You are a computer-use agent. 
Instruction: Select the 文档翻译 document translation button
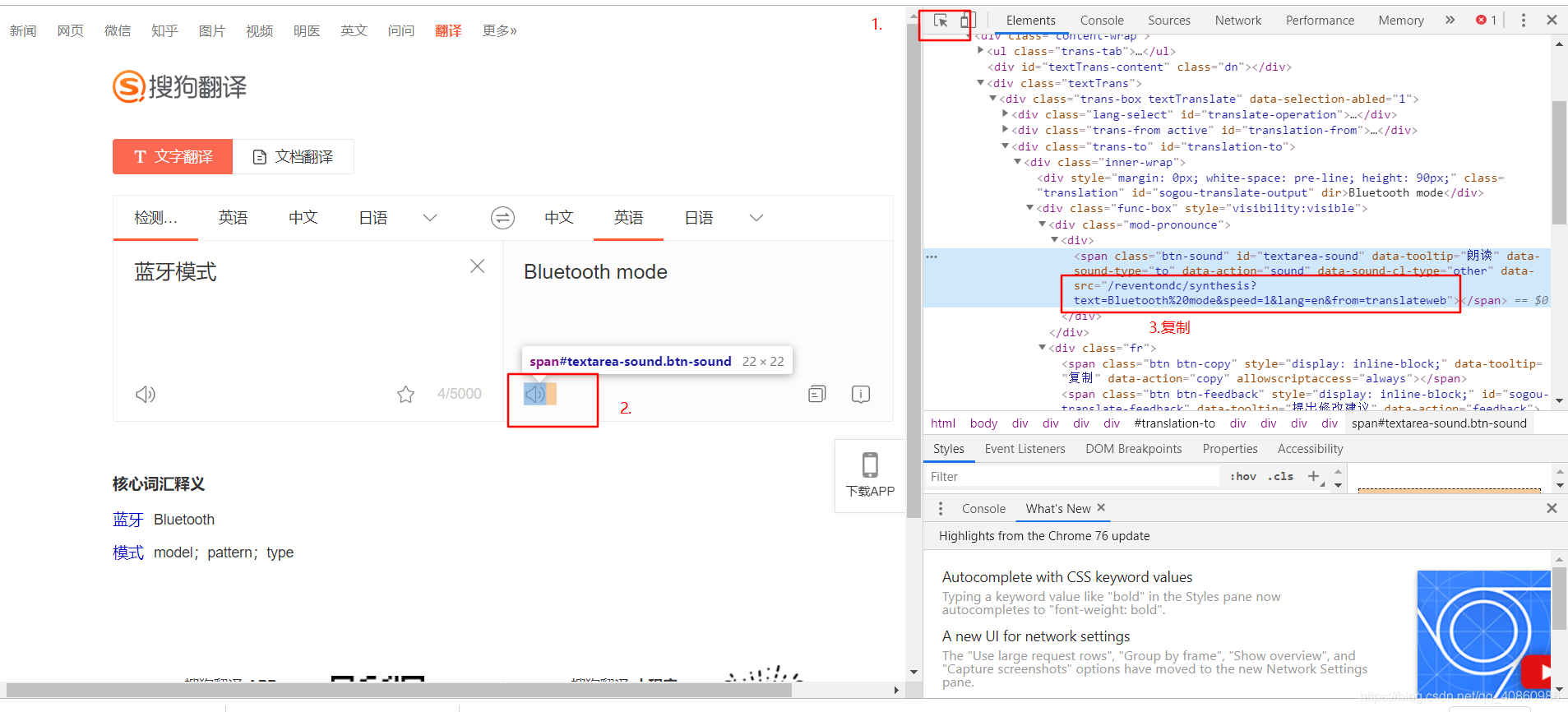(294, 156)
